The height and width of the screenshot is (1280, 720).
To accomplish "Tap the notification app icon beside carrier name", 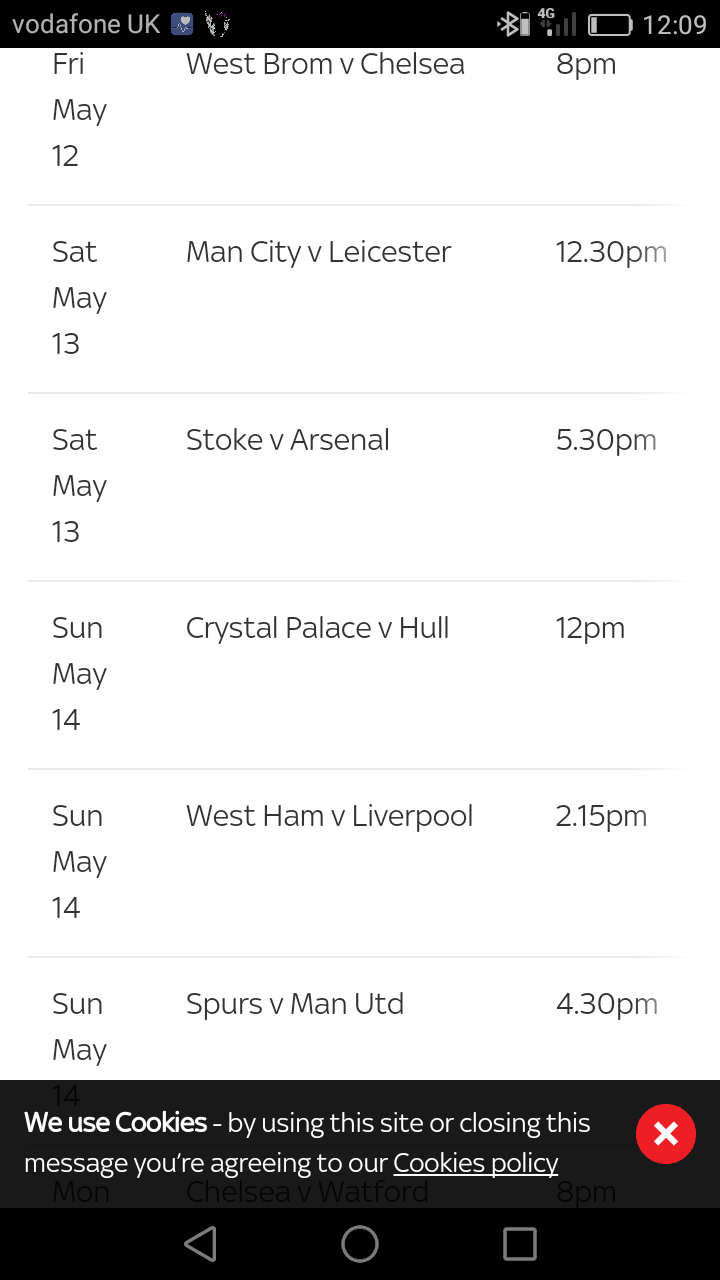I will (x=182, y=24).
